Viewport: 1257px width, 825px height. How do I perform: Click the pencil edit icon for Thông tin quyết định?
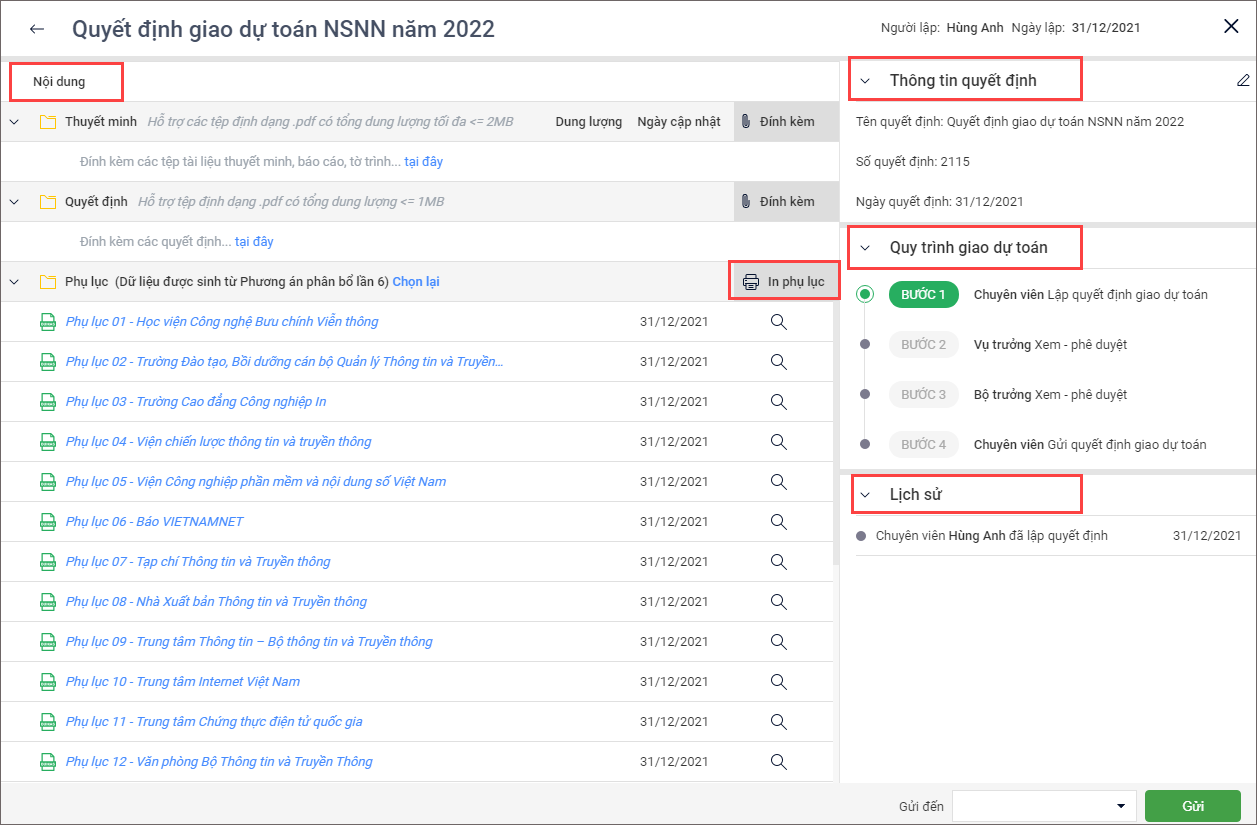[x=1243, y=80]
